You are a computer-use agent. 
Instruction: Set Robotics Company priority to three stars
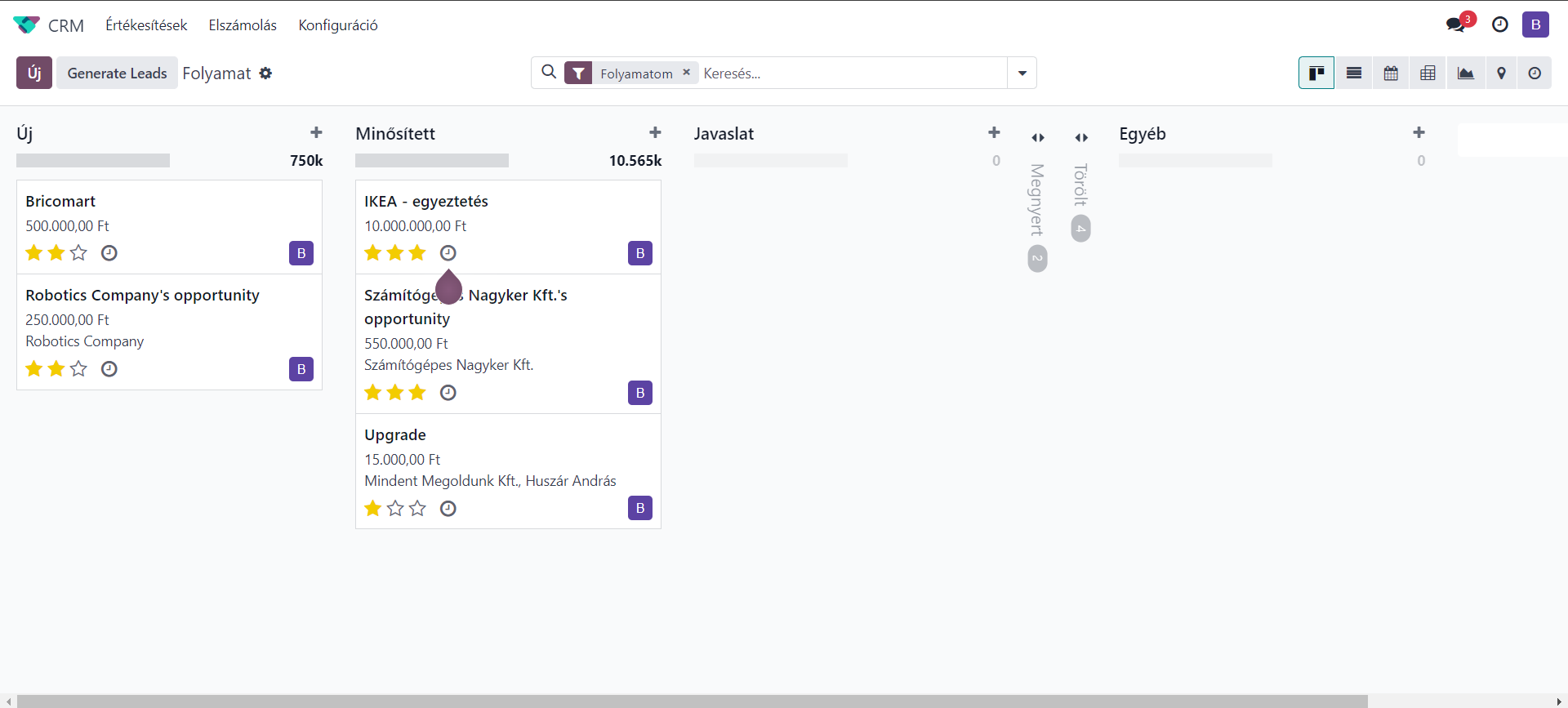[x=78, y=369]
